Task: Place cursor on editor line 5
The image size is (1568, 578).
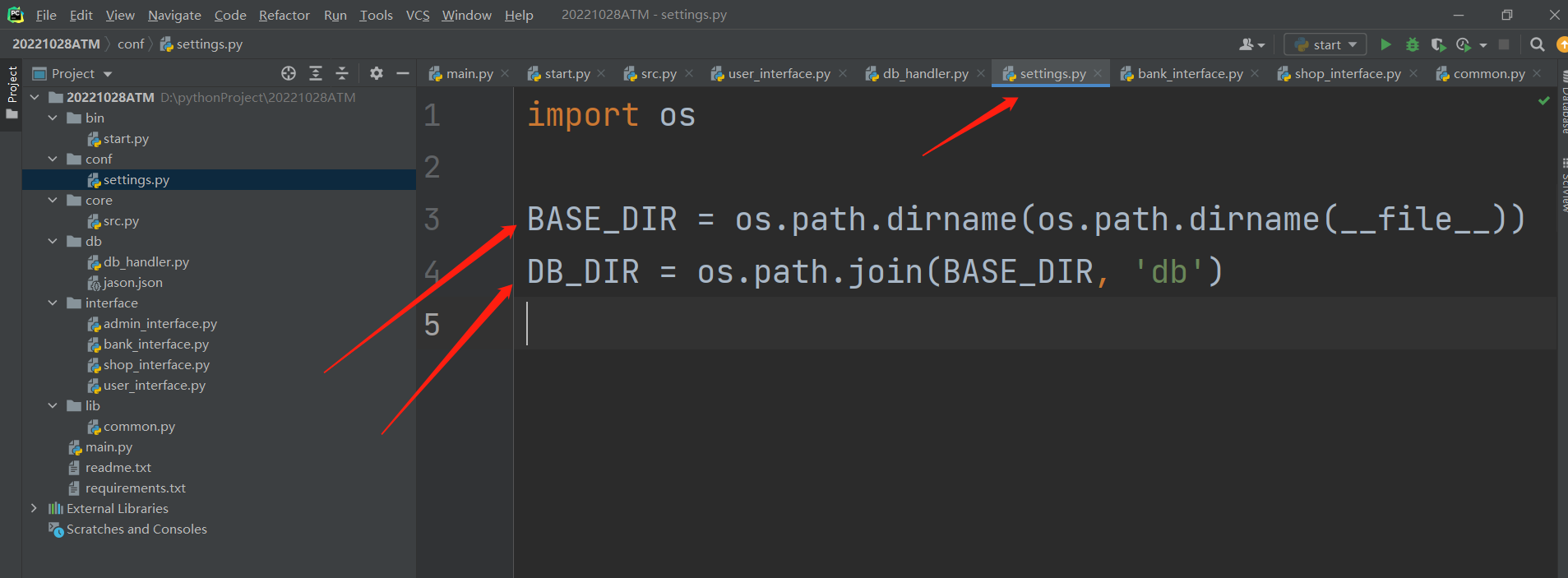Action: (1036, 324)
